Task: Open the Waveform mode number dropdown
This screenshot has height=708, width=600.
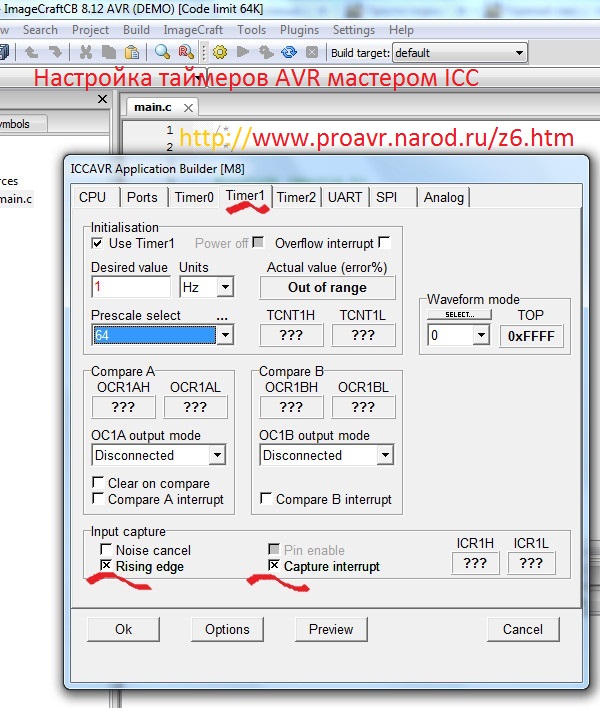Action: [x=481, y=335]
